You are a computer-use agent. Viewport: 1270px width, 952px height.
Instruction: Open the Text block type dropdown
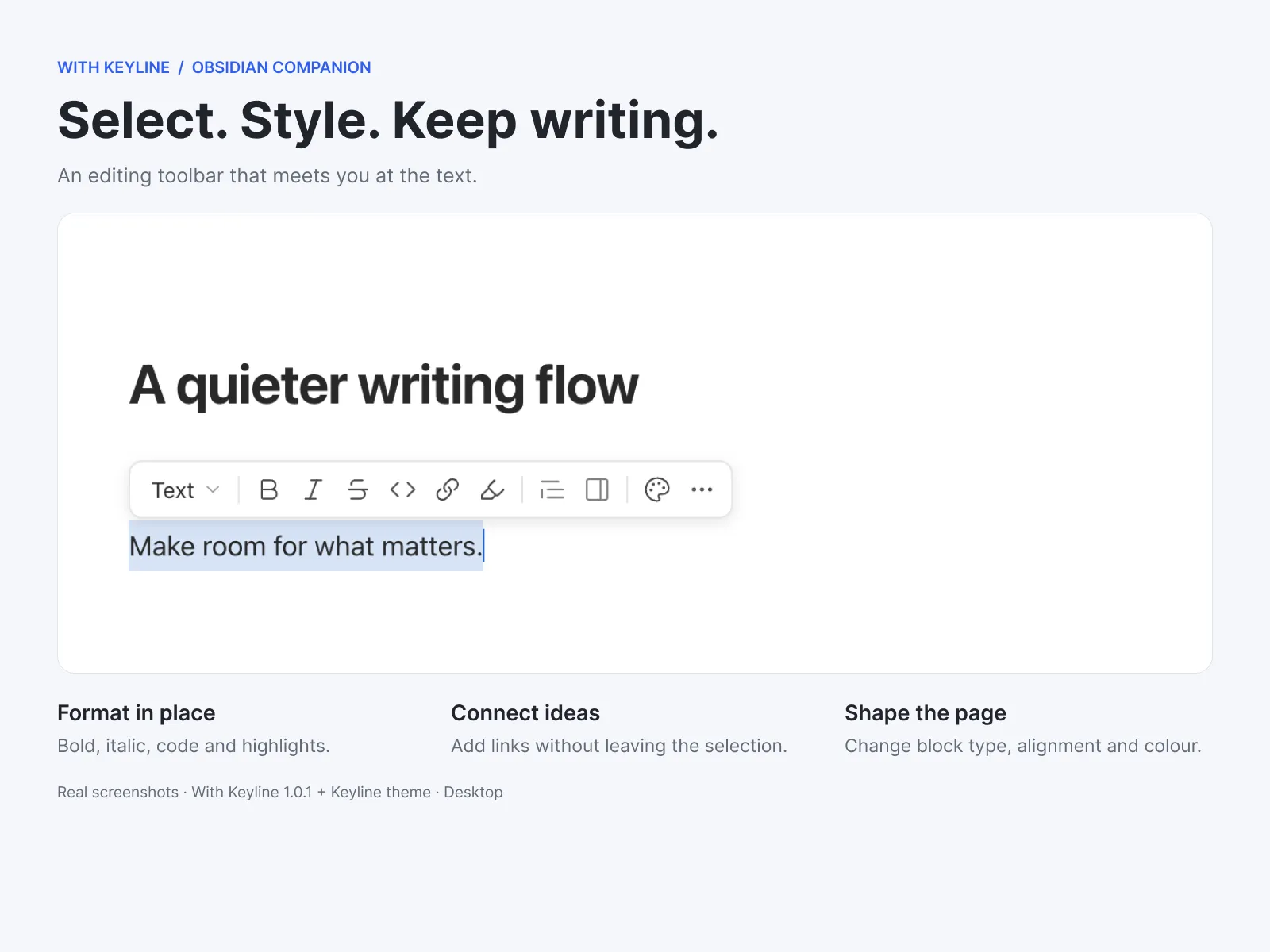coord(185,489)
